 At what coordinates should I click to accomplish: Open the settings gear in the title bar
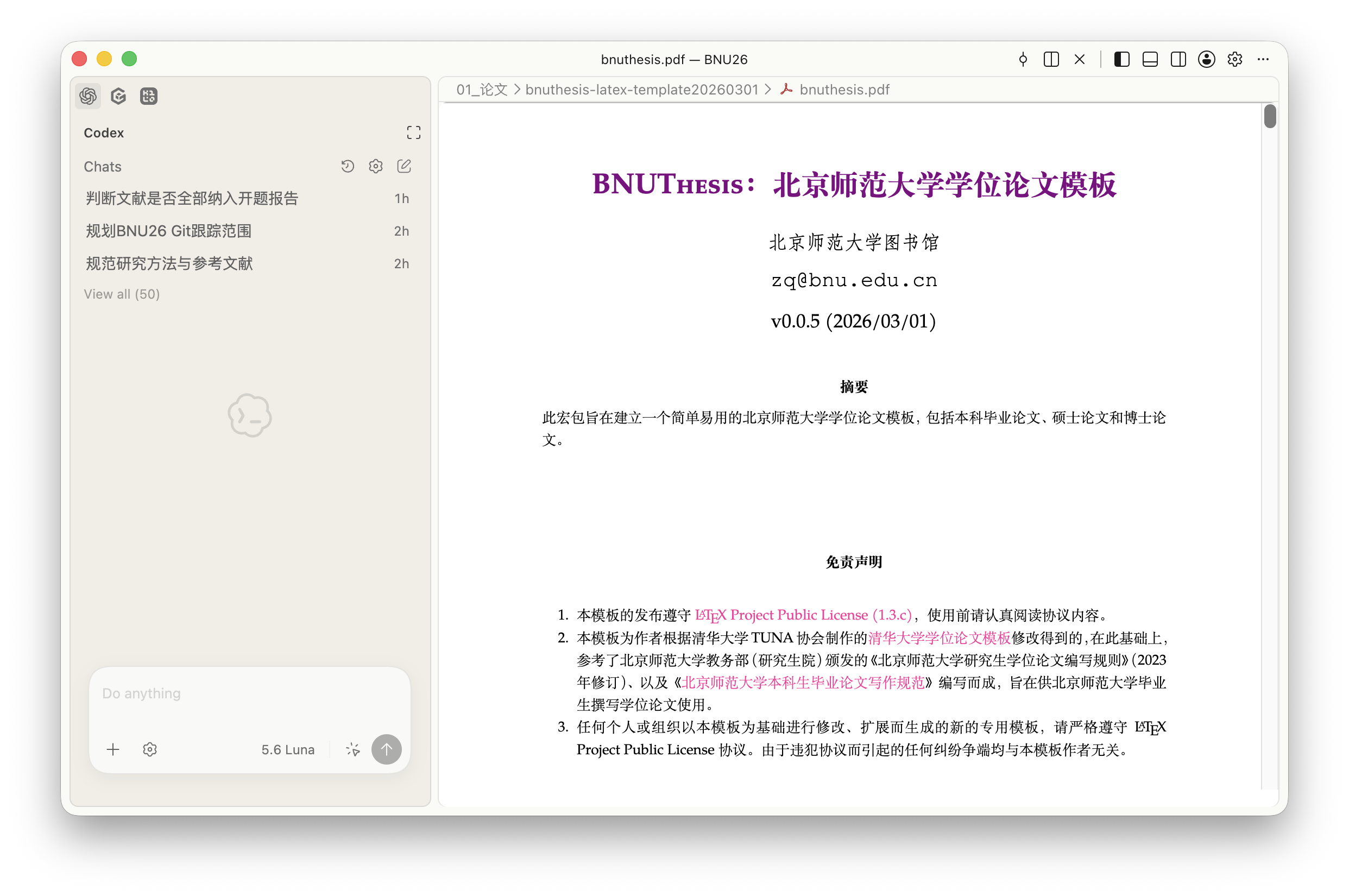click(x=1235, y=59)
